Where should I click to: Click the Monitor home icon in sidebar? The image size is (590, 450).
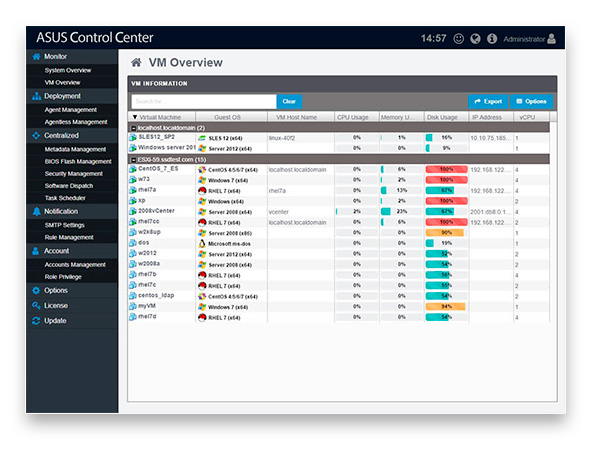tap(36, 56)
